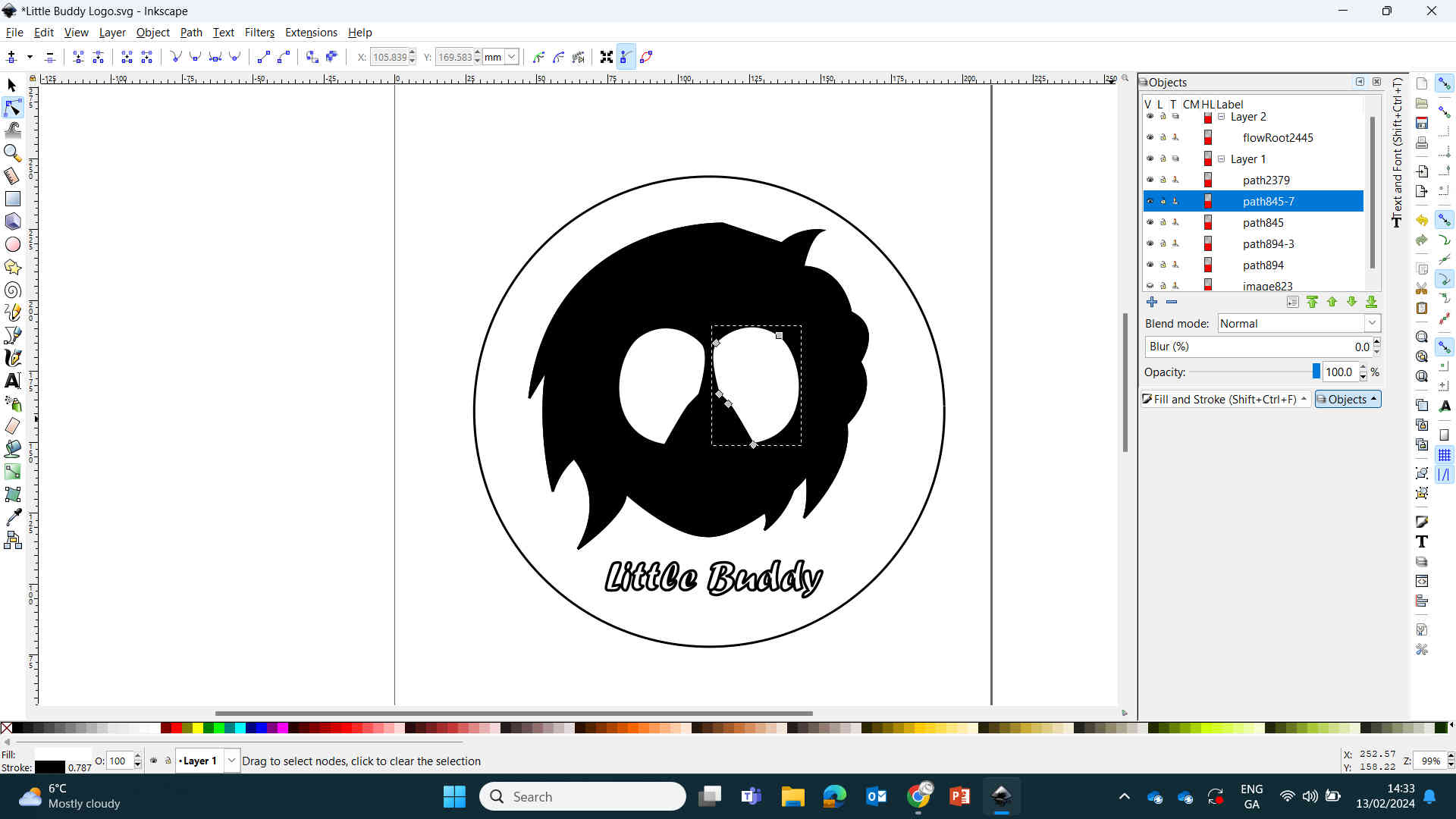Select the Spiral tool
This screenshot has height=819, width=1456.
pos(12,290)
